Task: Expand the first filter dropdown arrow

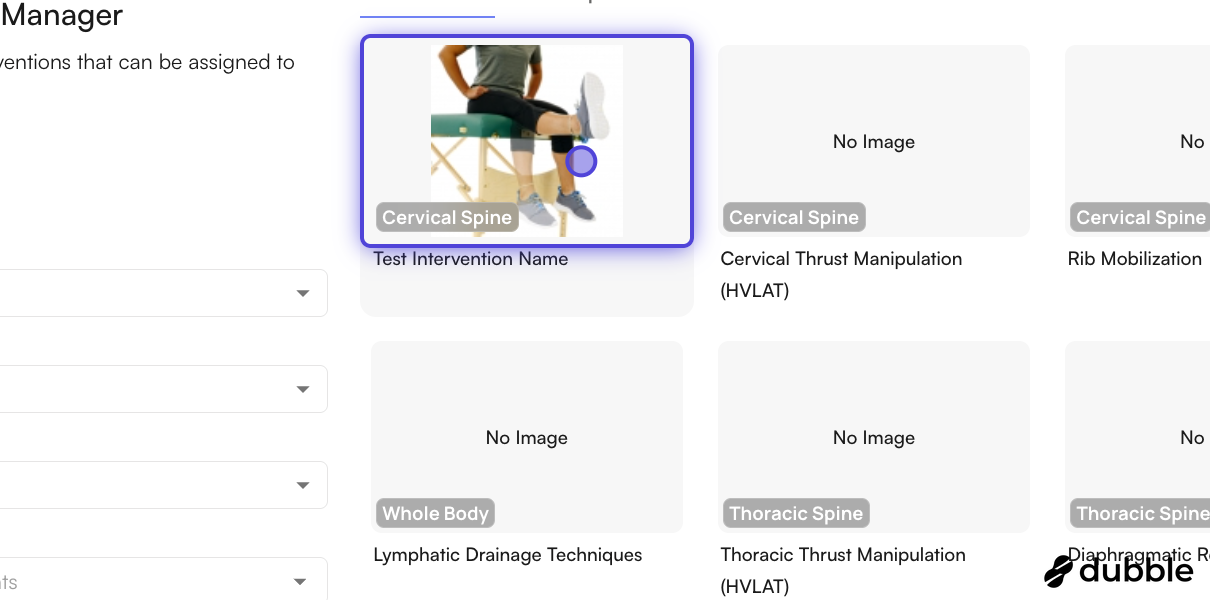Action: click(x=303, y=293)
